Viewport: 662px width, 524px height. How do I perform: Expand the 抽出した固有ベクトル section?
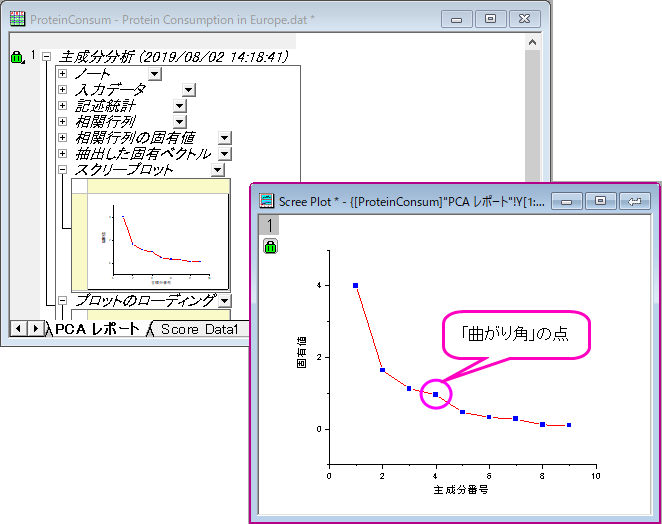(x=62, y=154)
